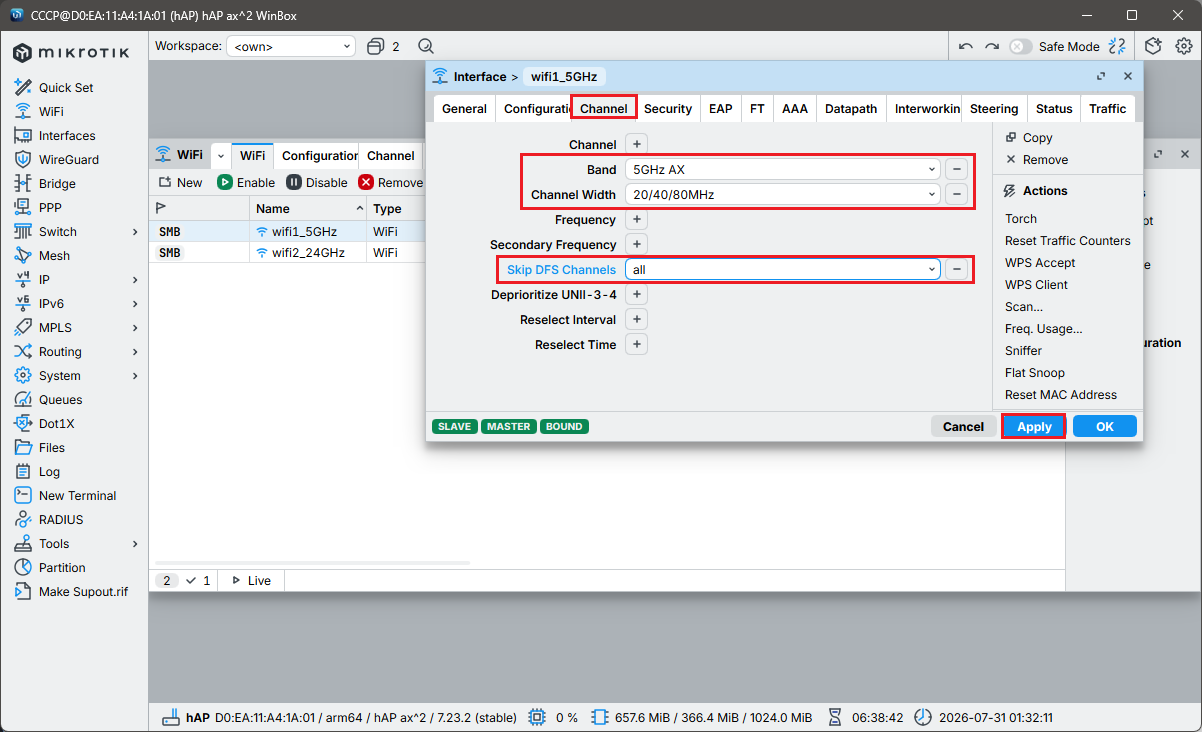Viewport: 1202px width, 732px height.
Task: Expand the Channel field with plus
Action: [x=637, y=144]
